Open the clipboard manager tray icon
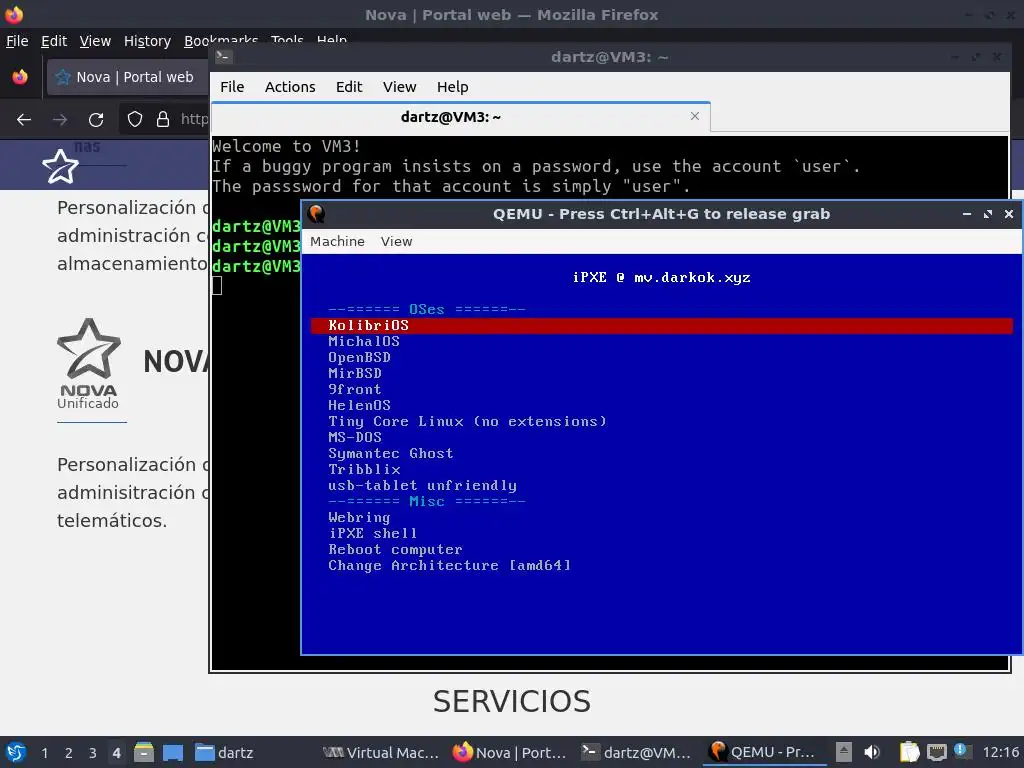The image size is (1024, 768). pyautogui.click(x=909, y=752)
